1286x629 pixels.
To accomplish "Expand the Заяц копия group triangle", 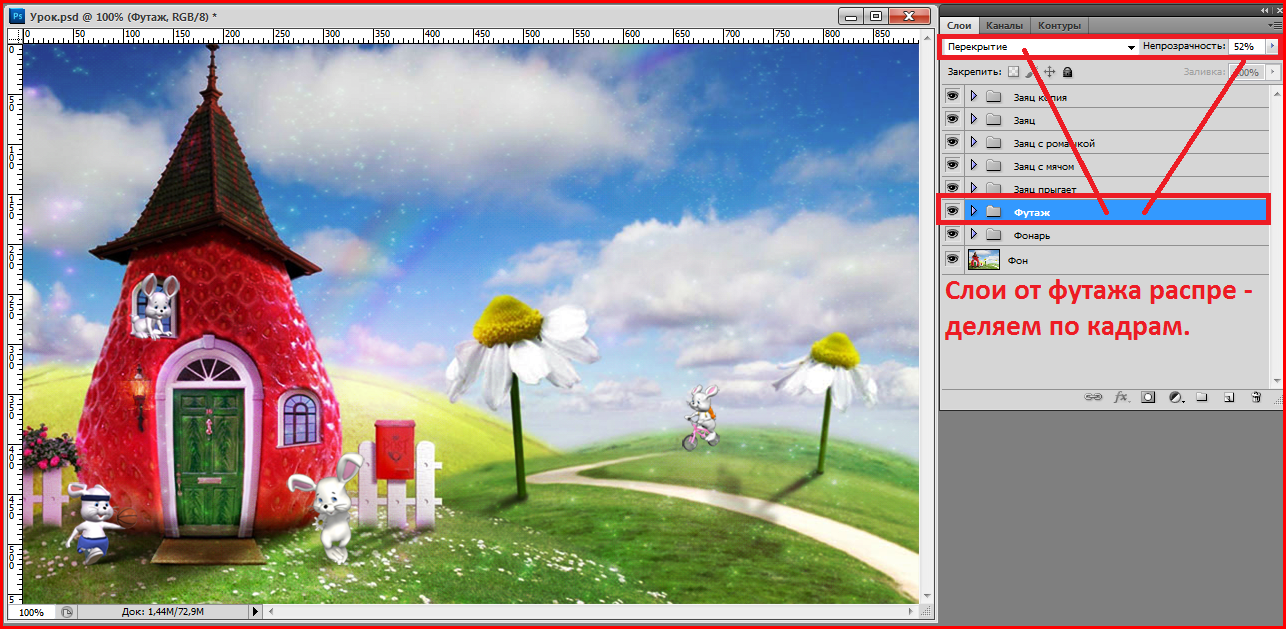I will (x=973, y=96).
